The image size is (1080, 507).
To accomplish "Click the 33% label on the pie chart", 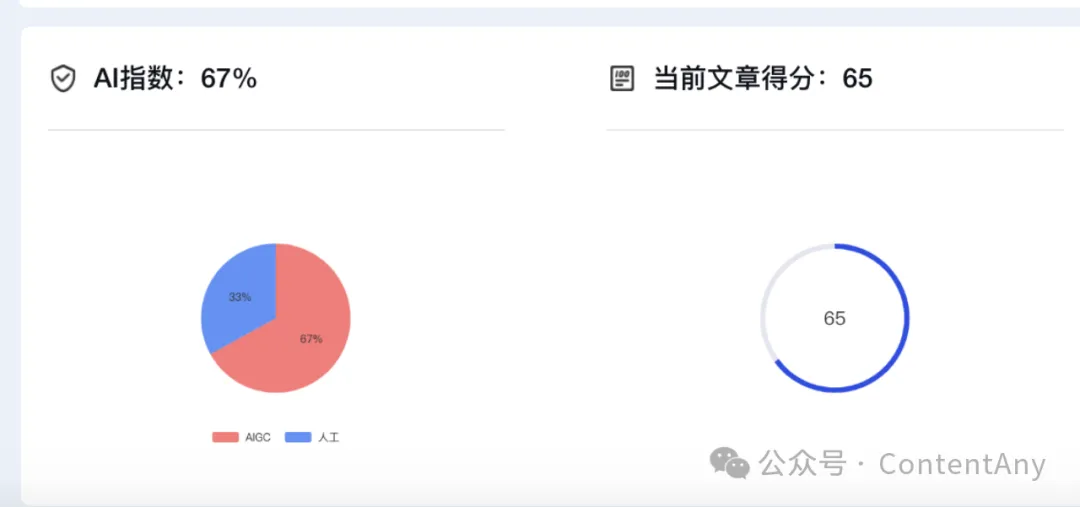I will 240,297.
